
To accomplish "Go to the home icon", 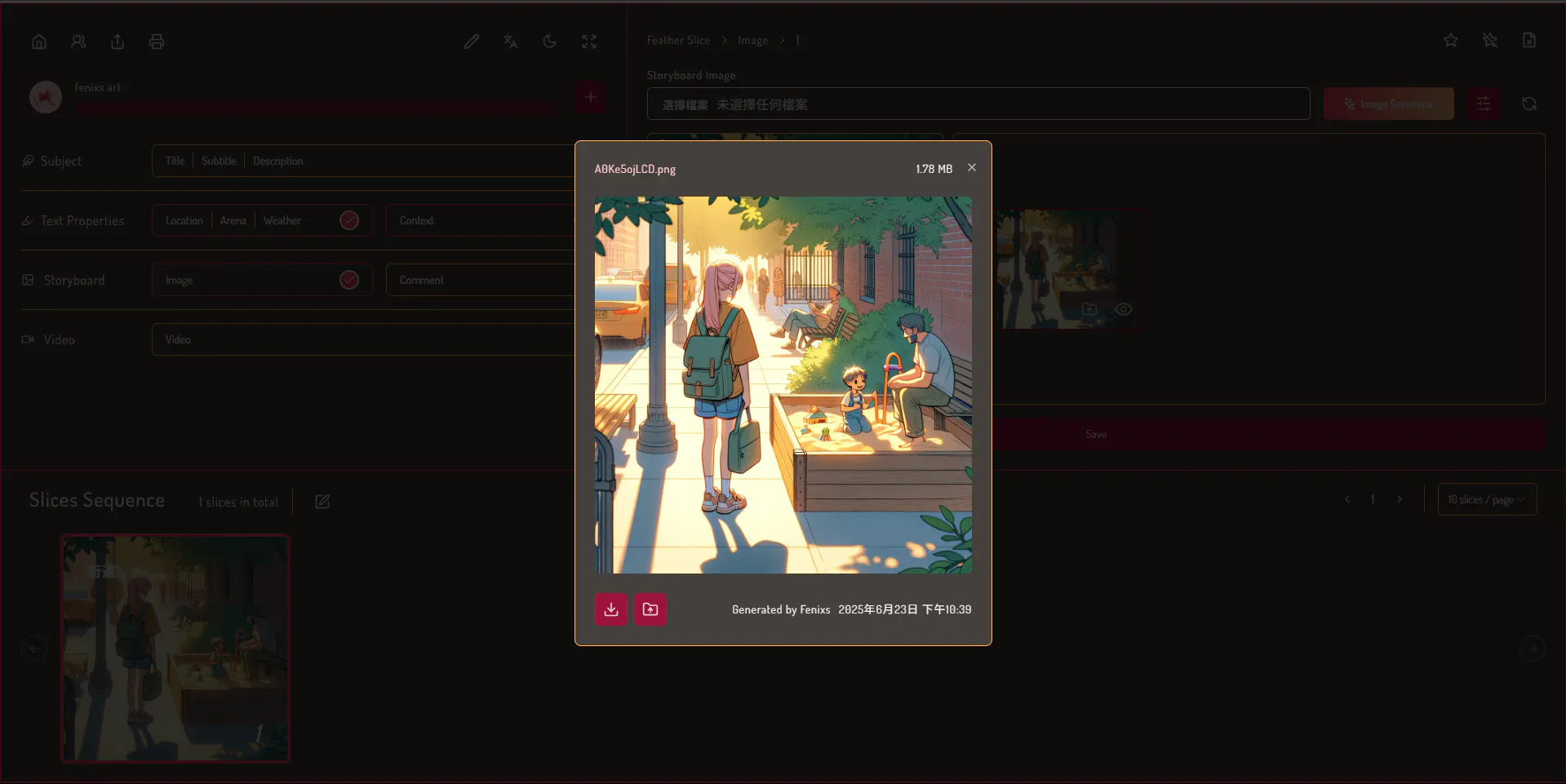I will (39, 42).
